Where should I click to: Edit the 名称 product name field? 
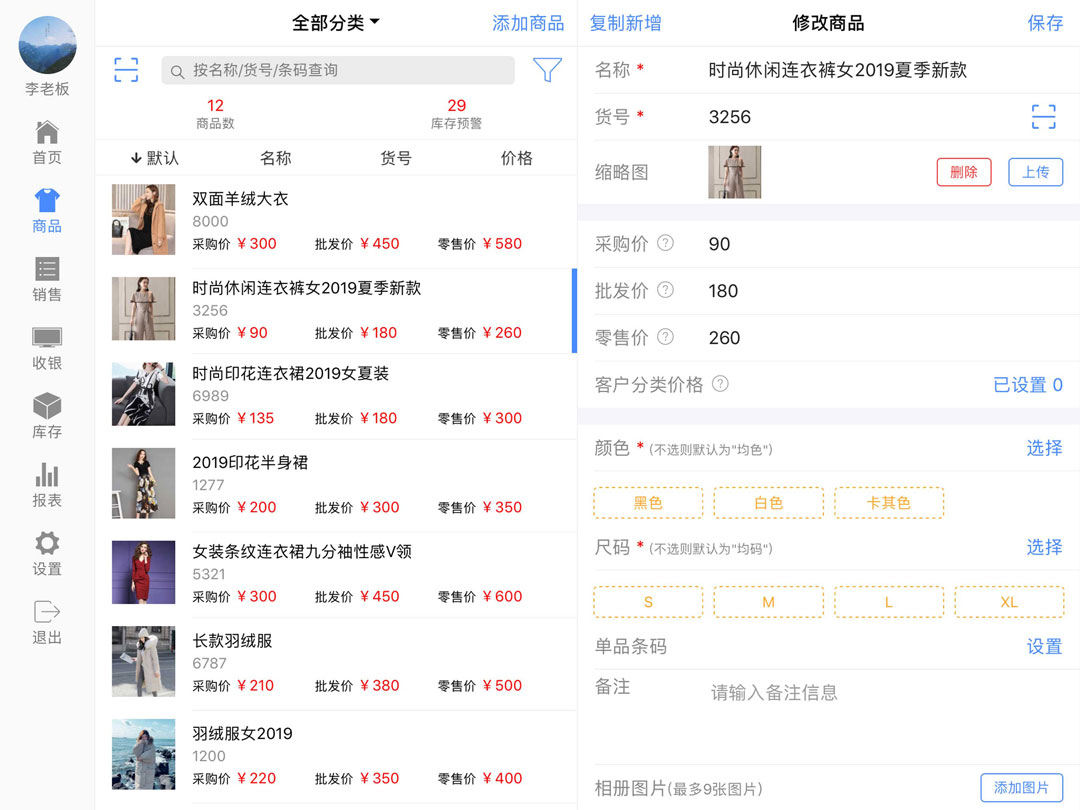click(x=837, y=70)
